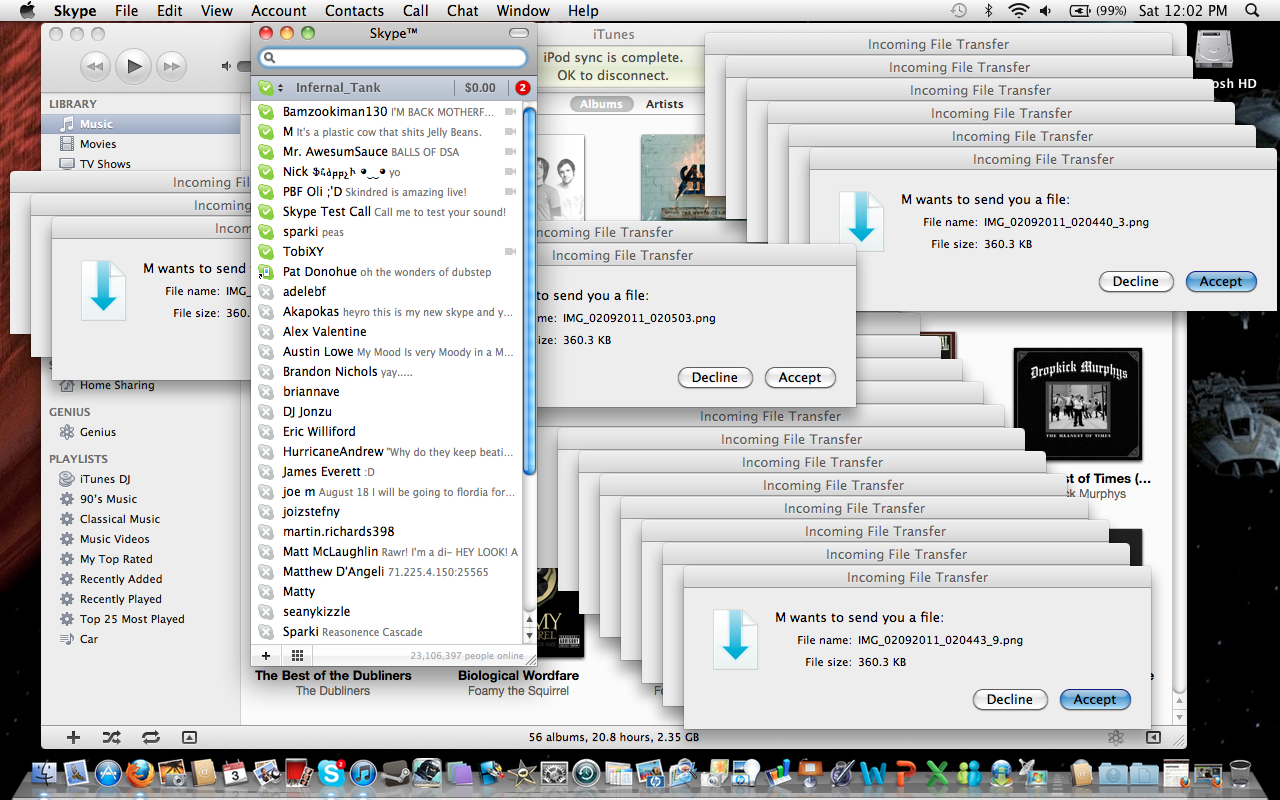Open Firefox from the Dock
The height and width of the screenshot is (800, 1280).
(x=140, y=773)
